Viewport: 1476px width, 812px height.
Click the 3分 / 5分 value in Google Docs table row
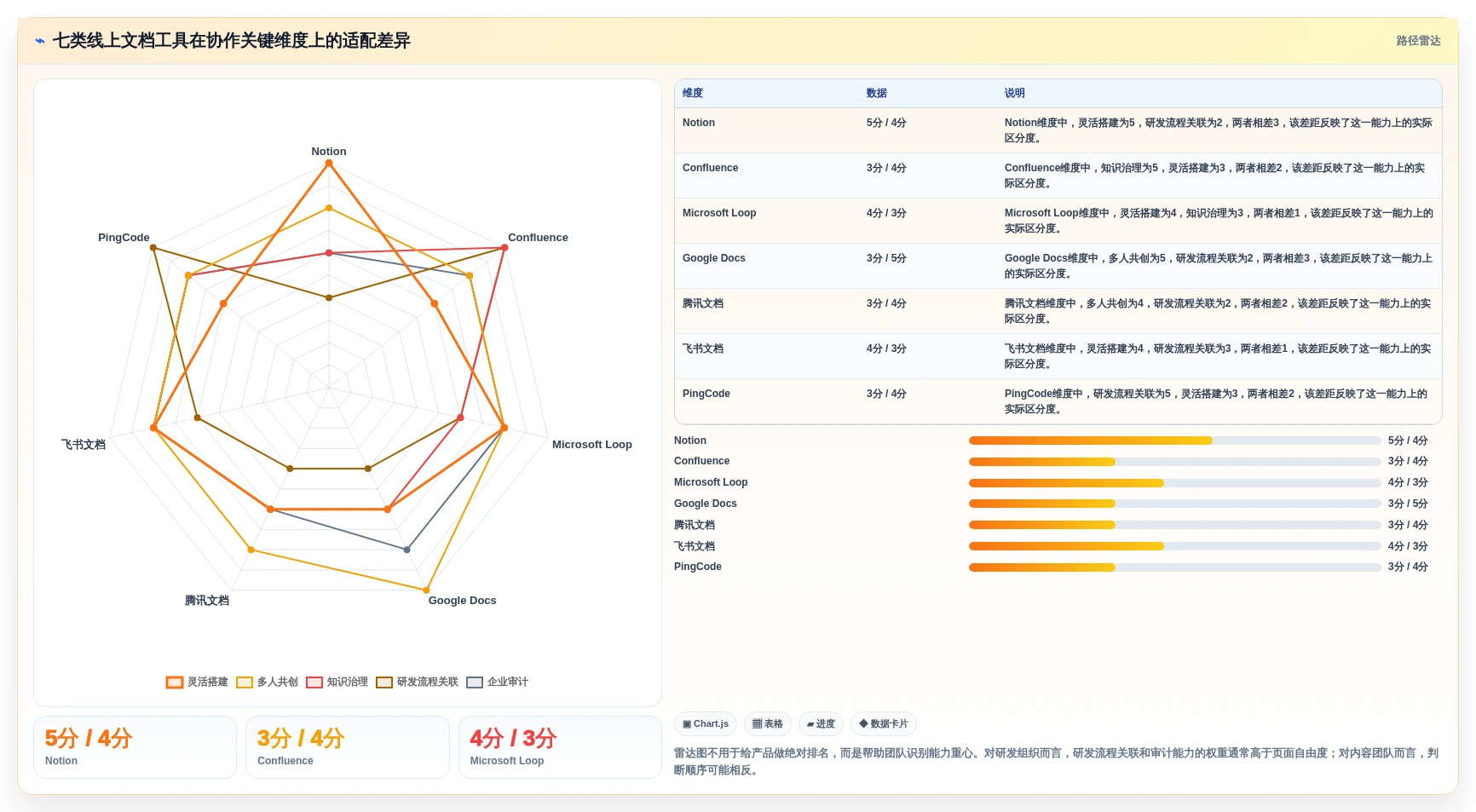coord(886,258)
